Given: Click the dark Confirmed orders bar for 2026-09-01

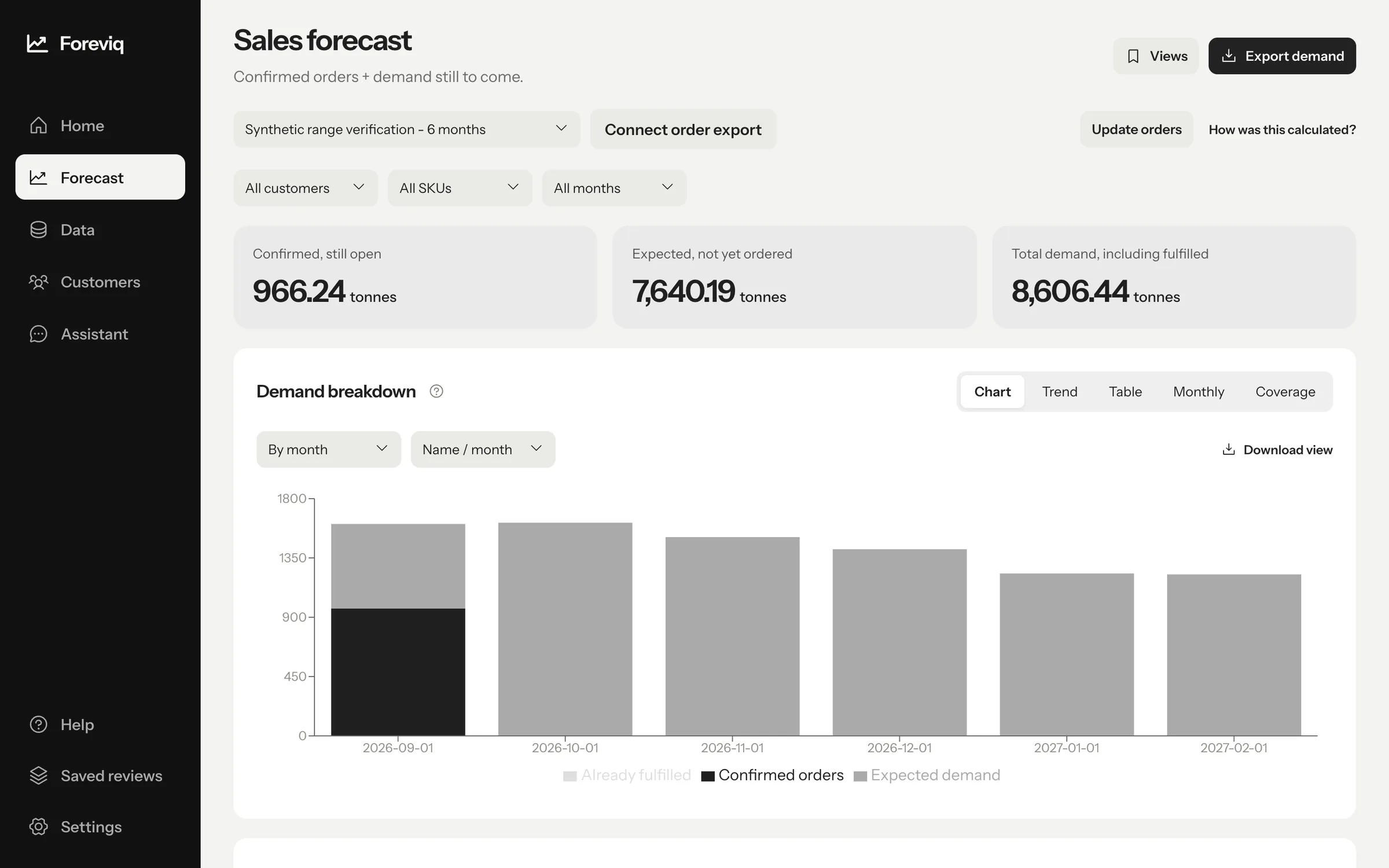Looking at the screenshot, I should pyautogui.click(x=398, y=672).
